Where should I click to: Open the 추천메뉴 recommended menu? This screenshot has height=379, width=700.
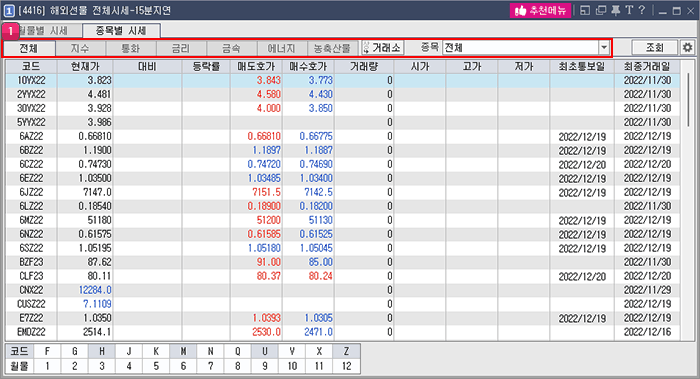[540, 10]
